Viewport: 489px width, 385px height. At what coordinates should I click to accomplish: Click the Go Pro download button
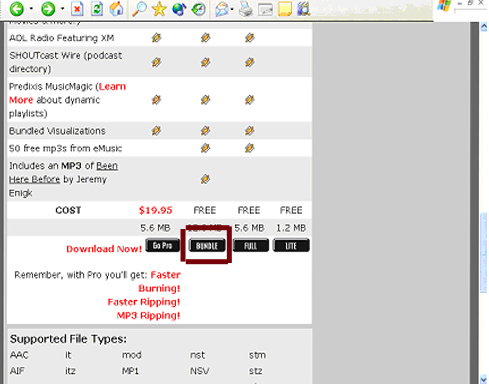[x=163, y=245]
